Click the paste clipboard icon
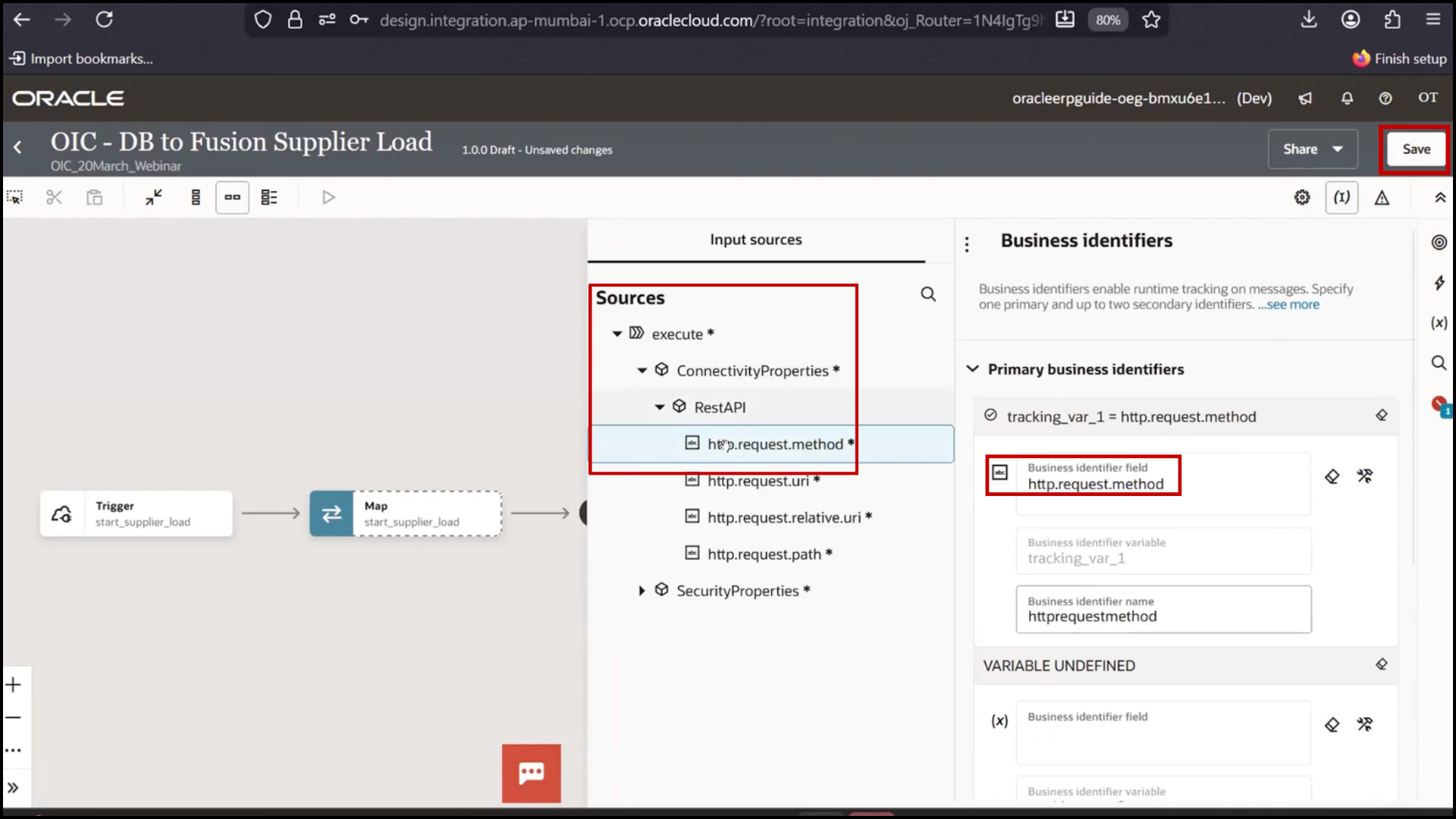The image size is (1456, 819). click(x=95, y=197)
